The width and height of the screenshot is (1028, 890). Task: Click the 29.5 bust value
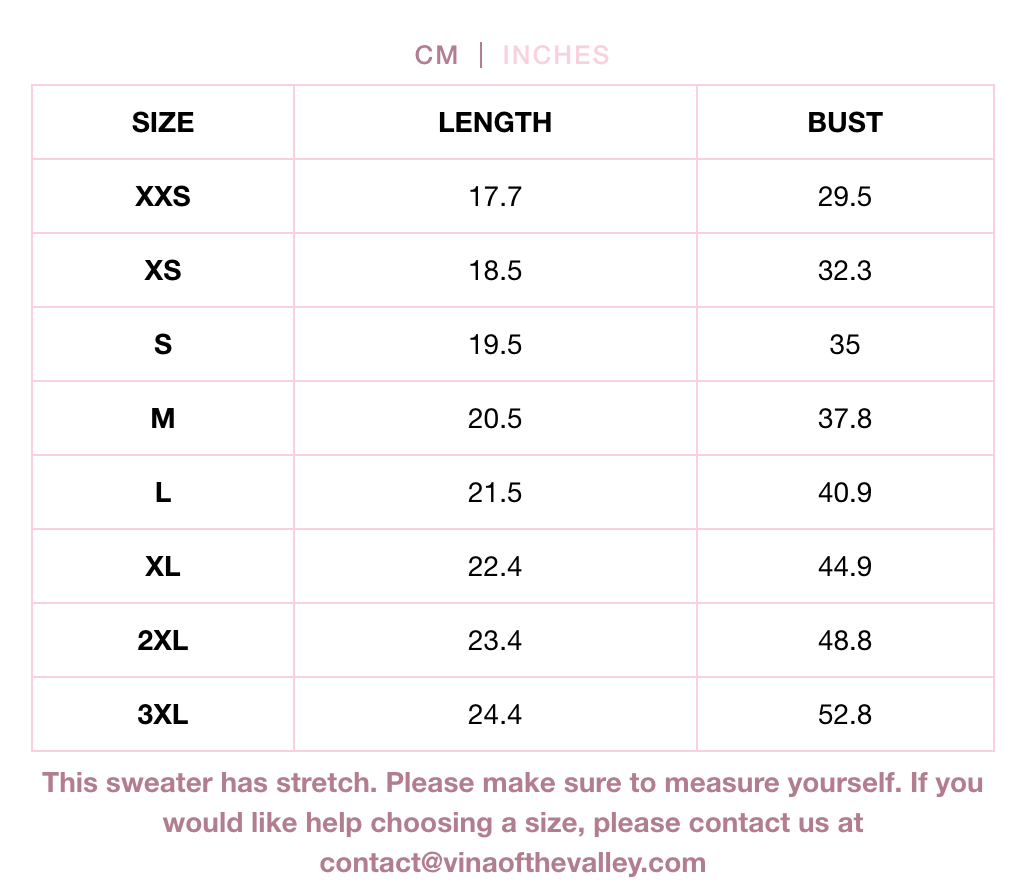click(x=845, y=197)
